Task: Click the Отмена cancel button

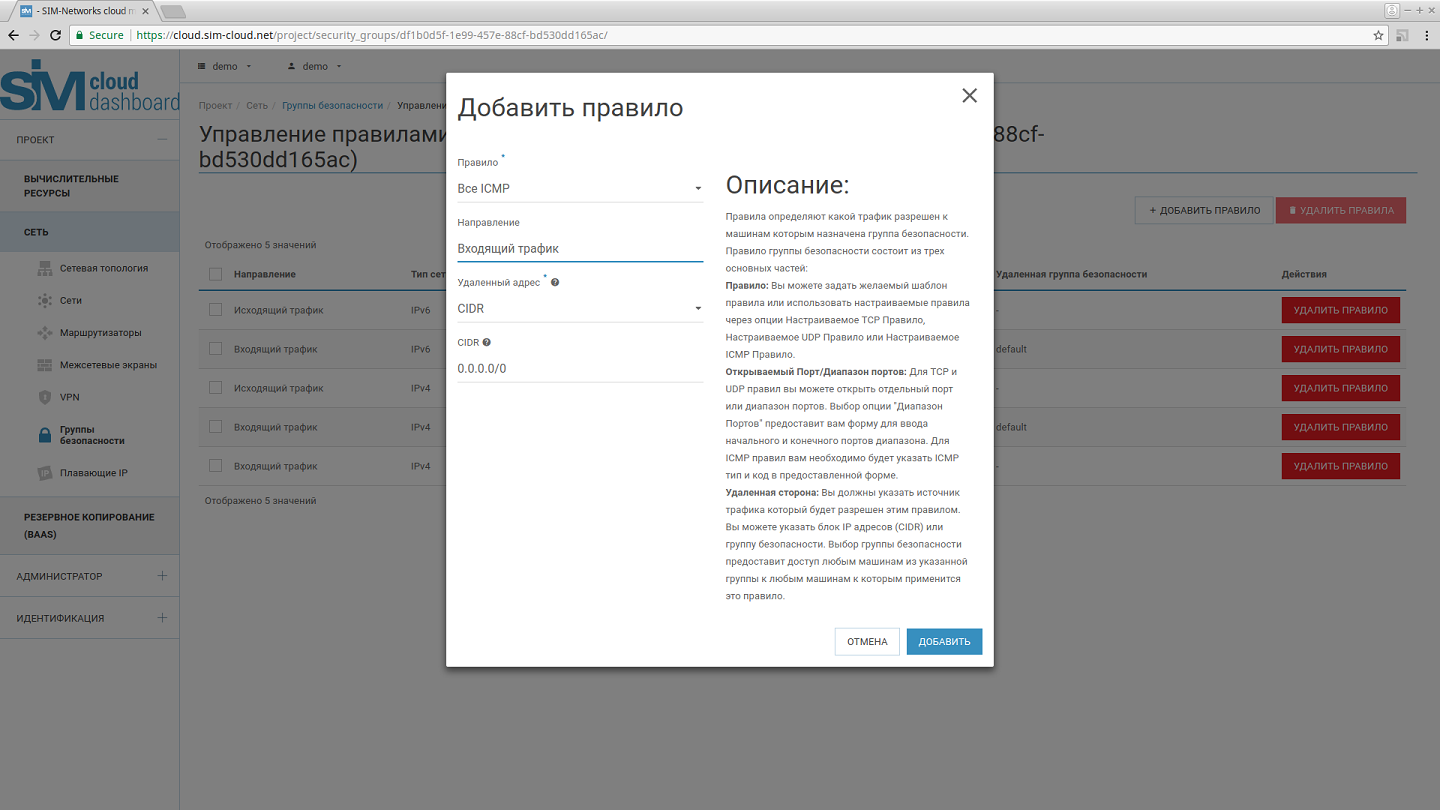Action: [867, 642]
